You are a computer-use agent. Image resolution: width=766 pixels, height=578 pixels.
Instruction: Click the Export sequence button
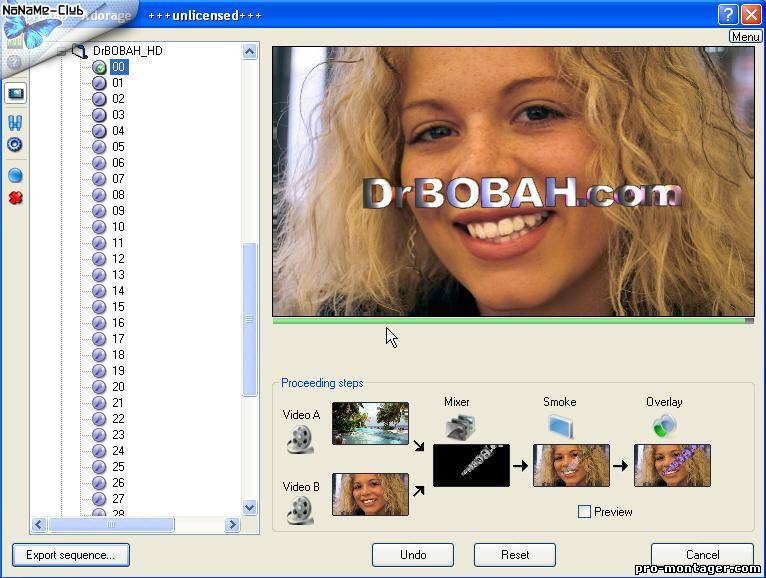tap(71, 555)
